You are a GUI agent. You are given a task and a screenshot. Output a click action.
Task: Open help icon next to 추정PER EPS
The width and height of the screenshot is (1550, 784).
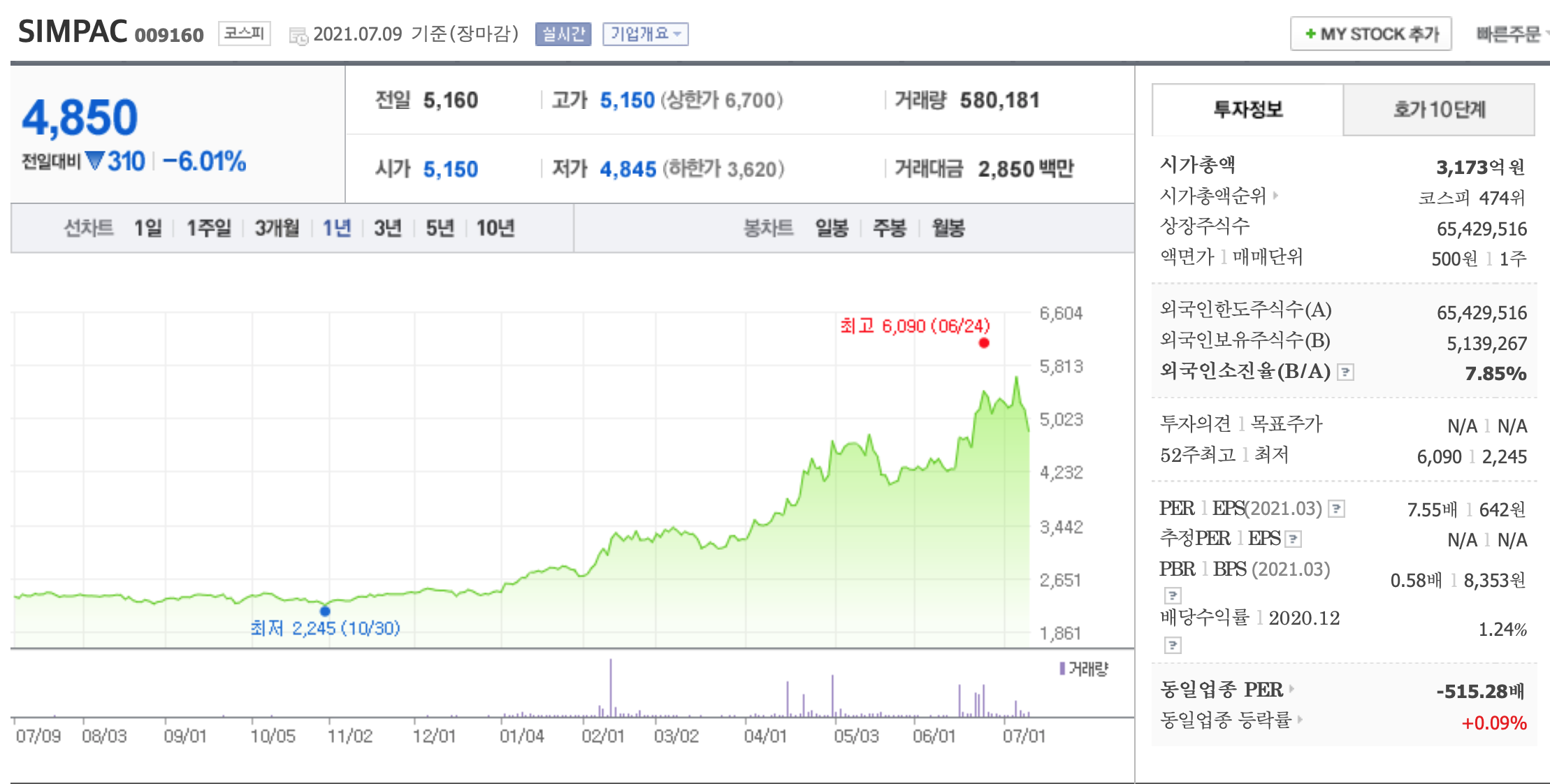1294,539
